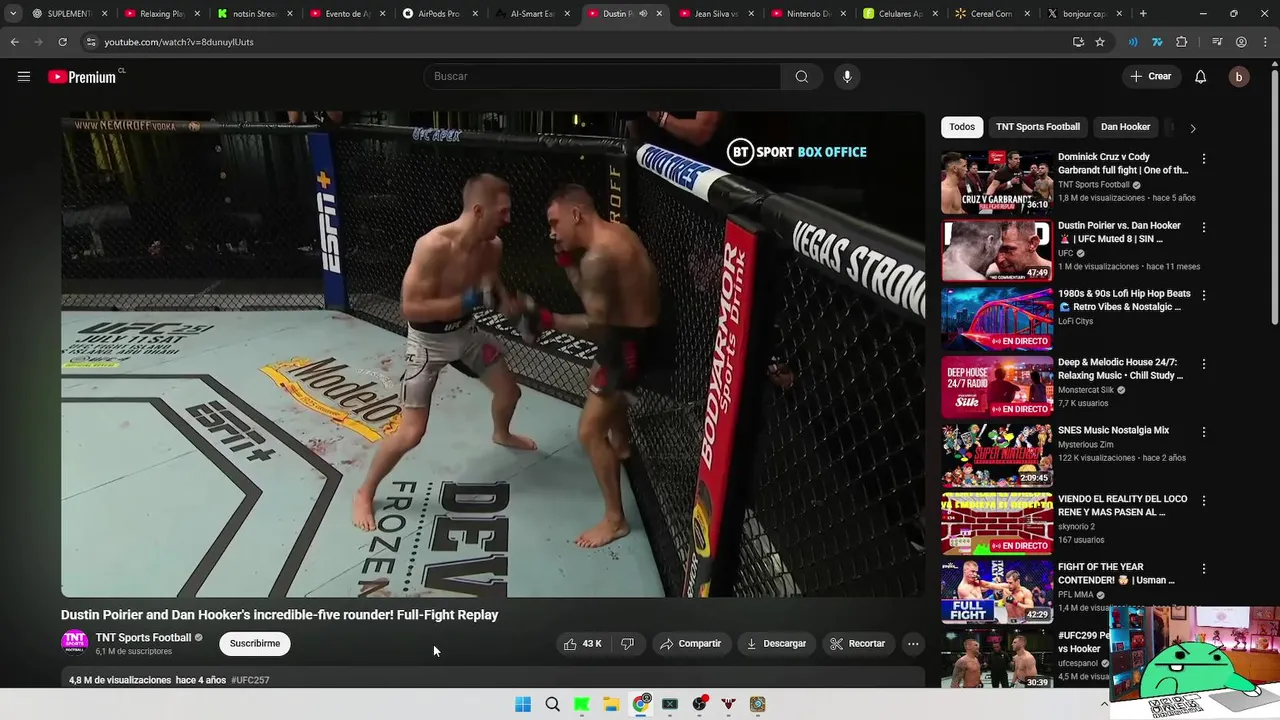Go back with browser back arrow
The width and height of the screenshot is (1280, 720).
(15, 42)
